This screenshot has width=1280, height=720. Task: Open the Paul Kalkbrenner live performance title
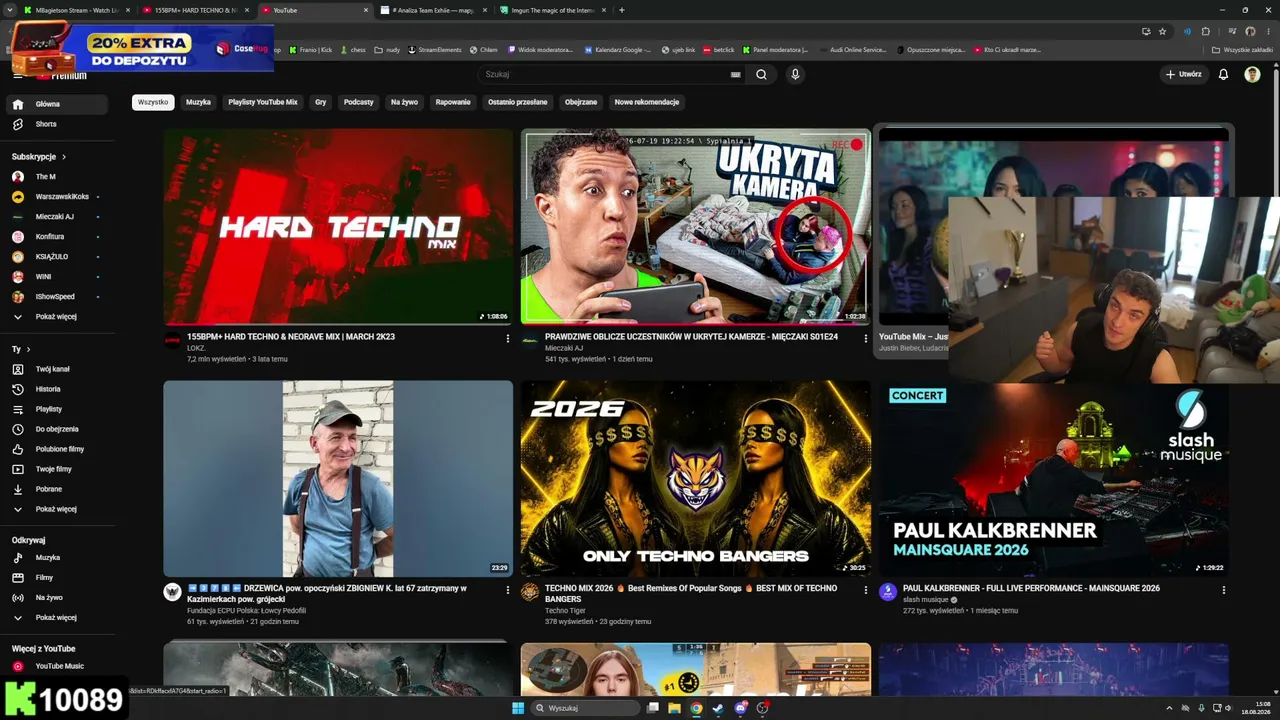point(1031,588)
